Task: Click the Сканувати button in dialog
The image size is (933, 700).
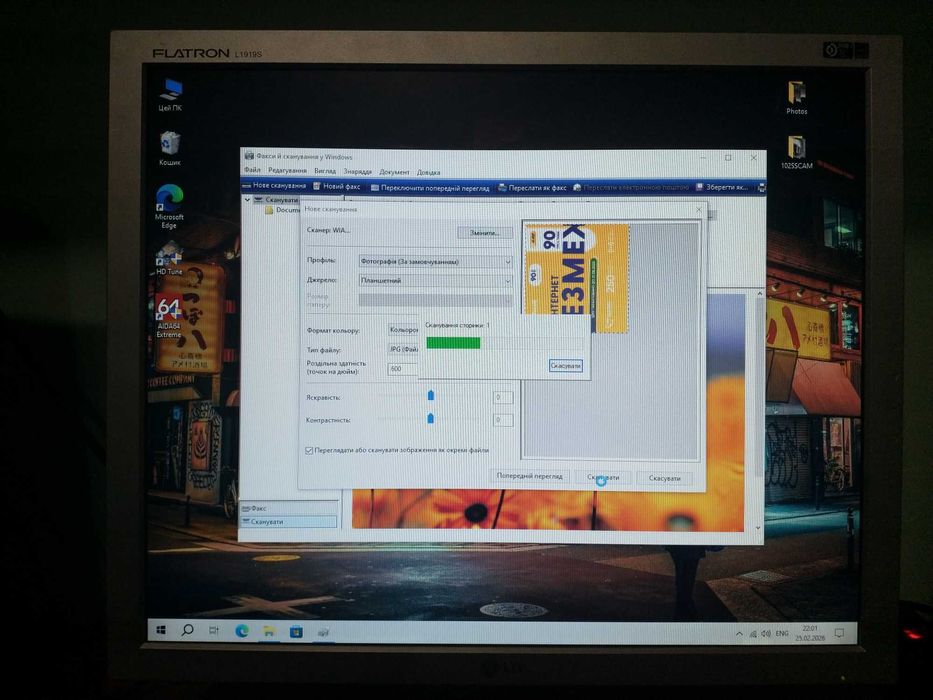Action: pos(603,477)
